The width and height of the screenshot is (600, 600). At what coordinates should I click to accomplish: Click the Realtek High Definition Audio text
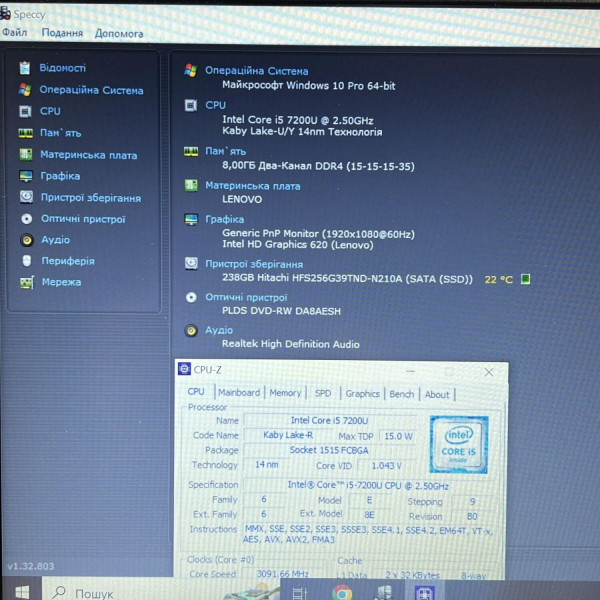click(x=290, y=344)
